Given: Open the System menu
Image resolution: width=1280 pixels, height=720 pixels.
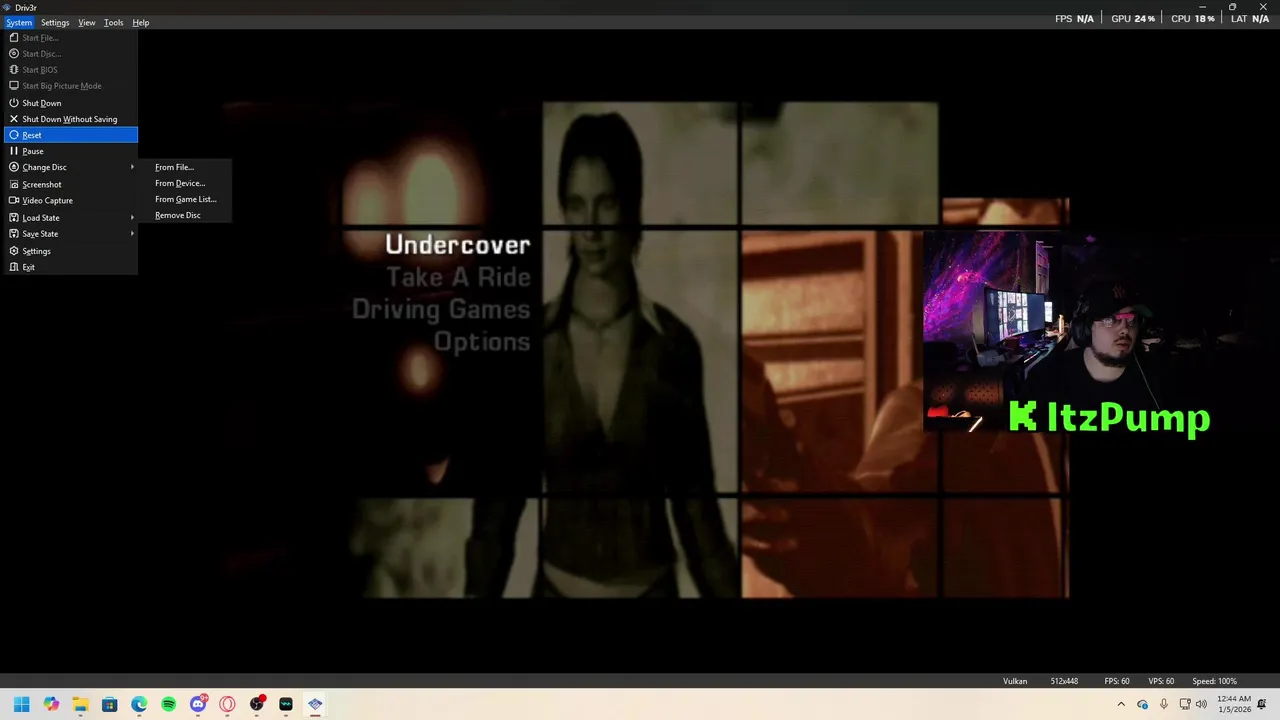Looking at the screenshot, I should pos(19,22).
